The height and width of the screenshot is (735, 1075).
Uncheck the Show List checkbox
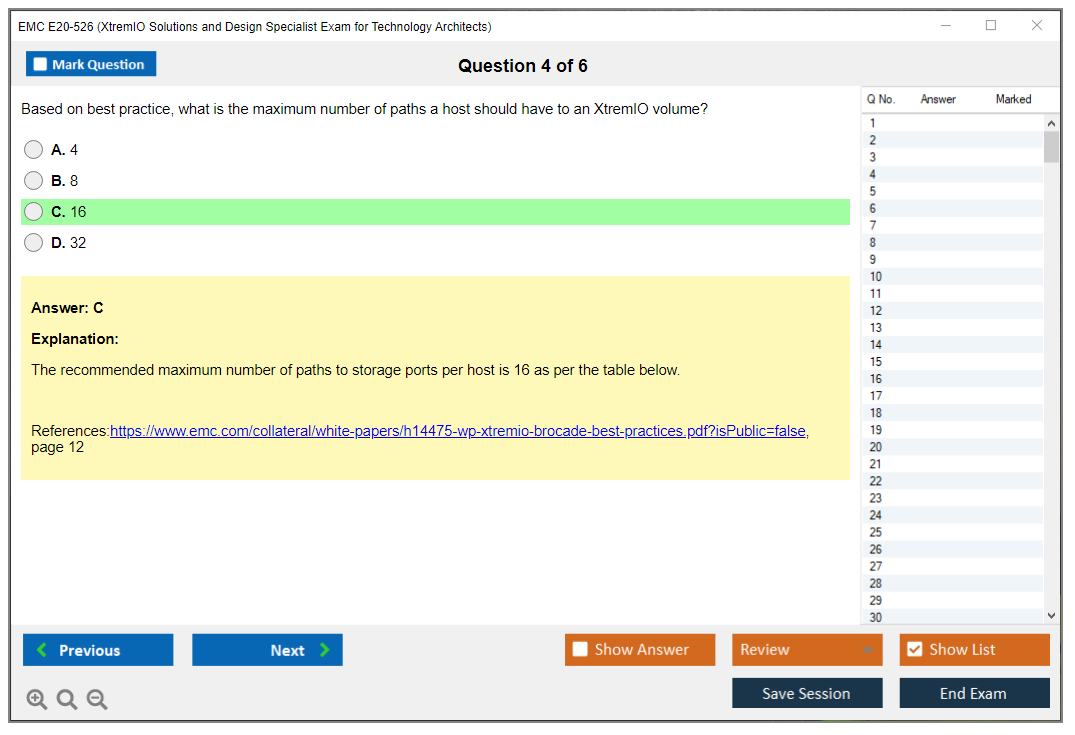point(914,650)
